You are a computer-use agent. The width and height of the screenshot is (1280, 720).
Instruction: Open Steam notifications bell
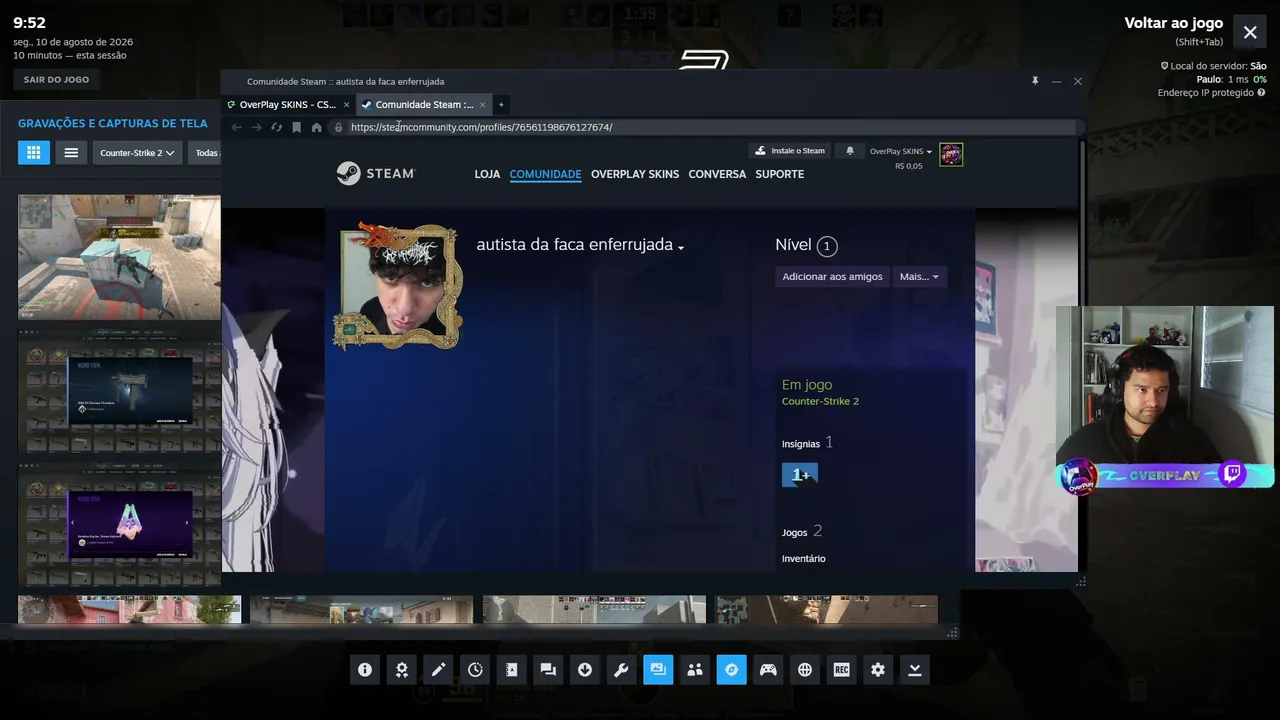850,151
